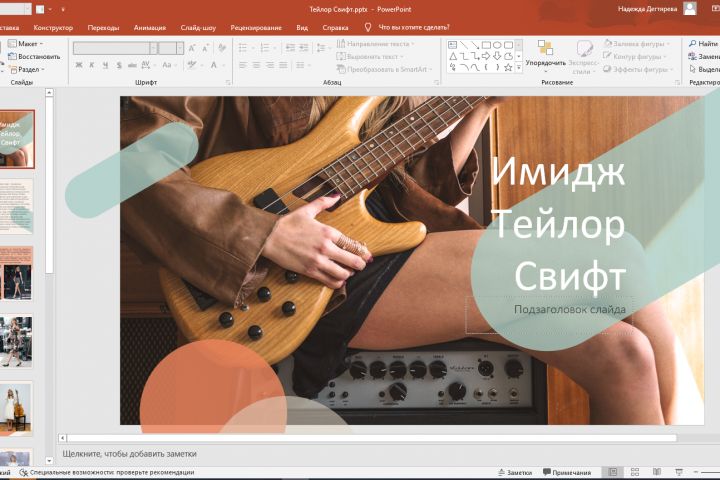Increase font size with the larger A

point(192,48)
